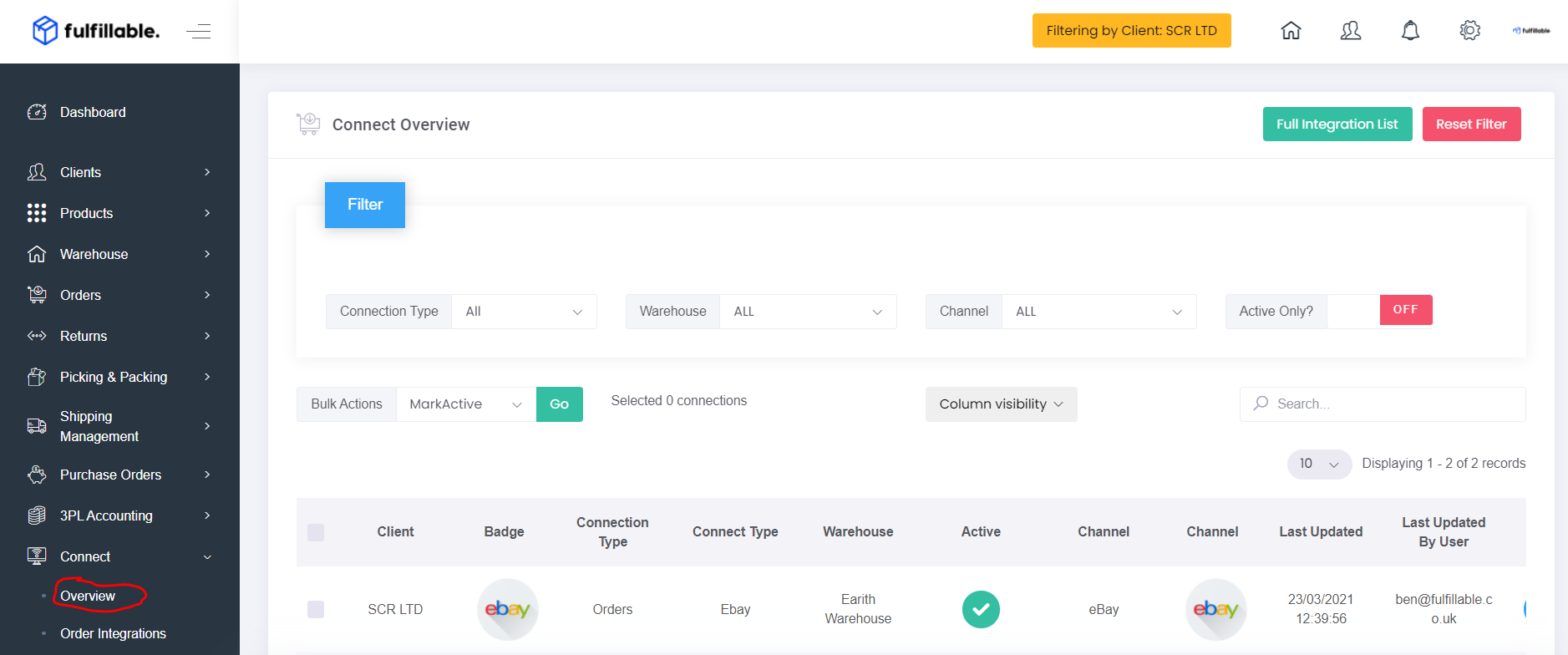Click the Earith Warehouse cell
Viewport: 1568px width, 655px height.
tap(858, 609)
